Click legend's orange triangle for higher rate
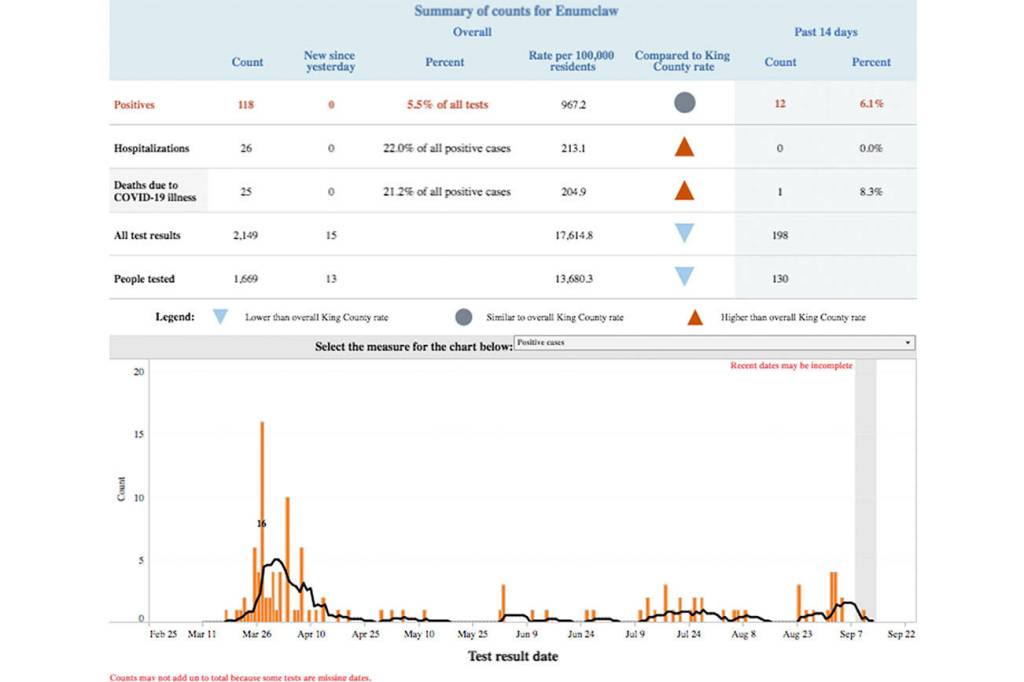The height and width of the screenshot is (682, 1024). 696,317
